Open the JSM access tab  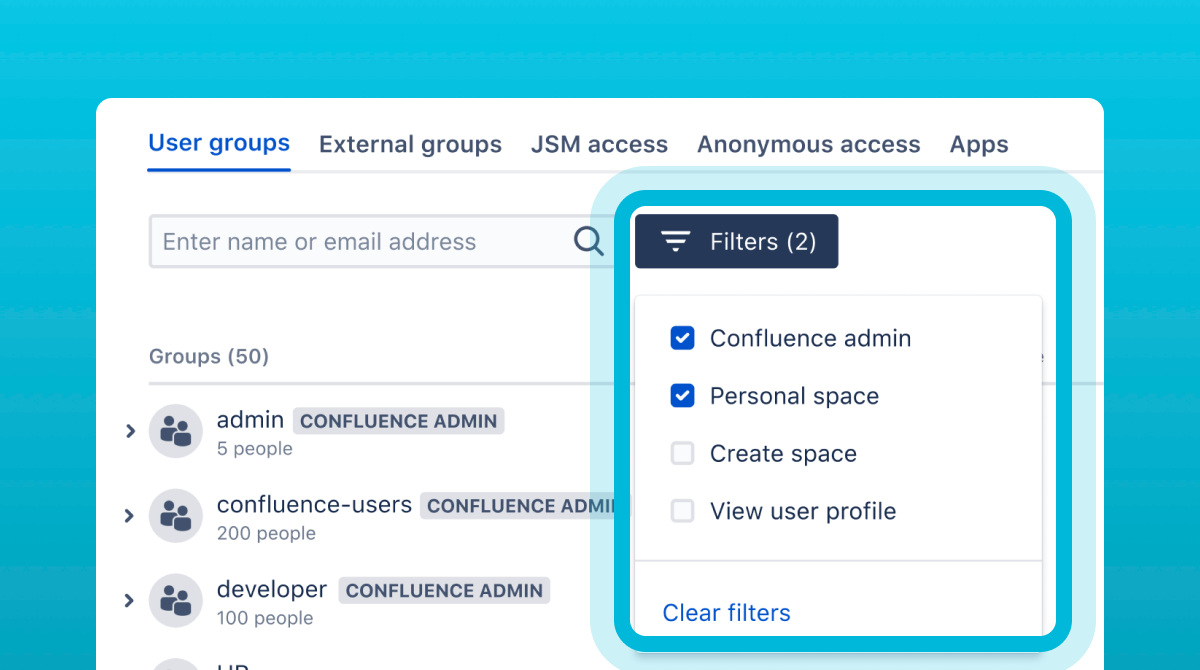599,144
